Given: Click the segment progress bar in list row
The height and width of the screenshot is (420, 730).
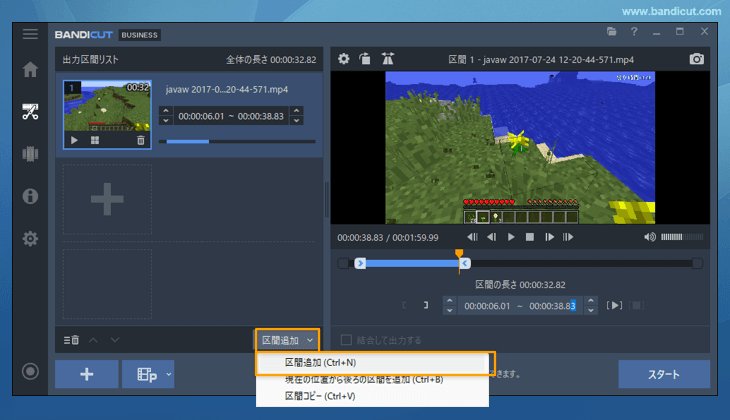Looking at the screenshot, I should 237,141.
